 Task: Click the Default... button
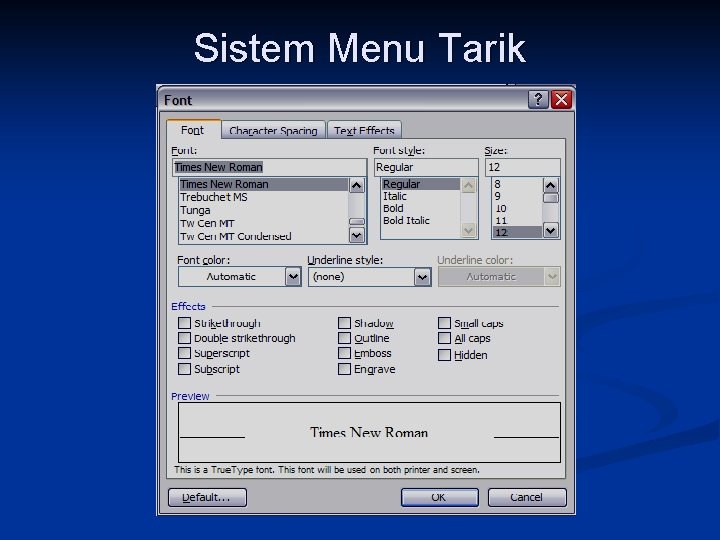click(x=208, y=497)
